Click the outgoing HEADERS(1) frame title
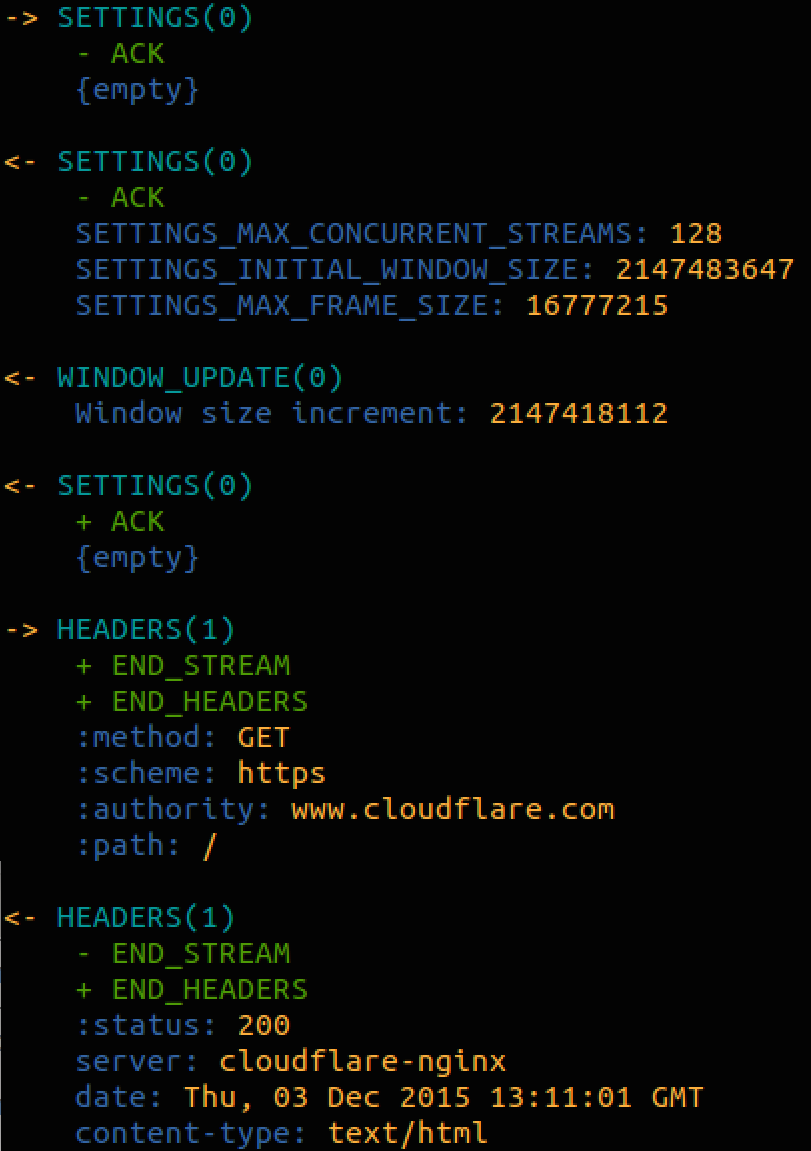Viewport: 811px width, 1151px height. point(146,630)
